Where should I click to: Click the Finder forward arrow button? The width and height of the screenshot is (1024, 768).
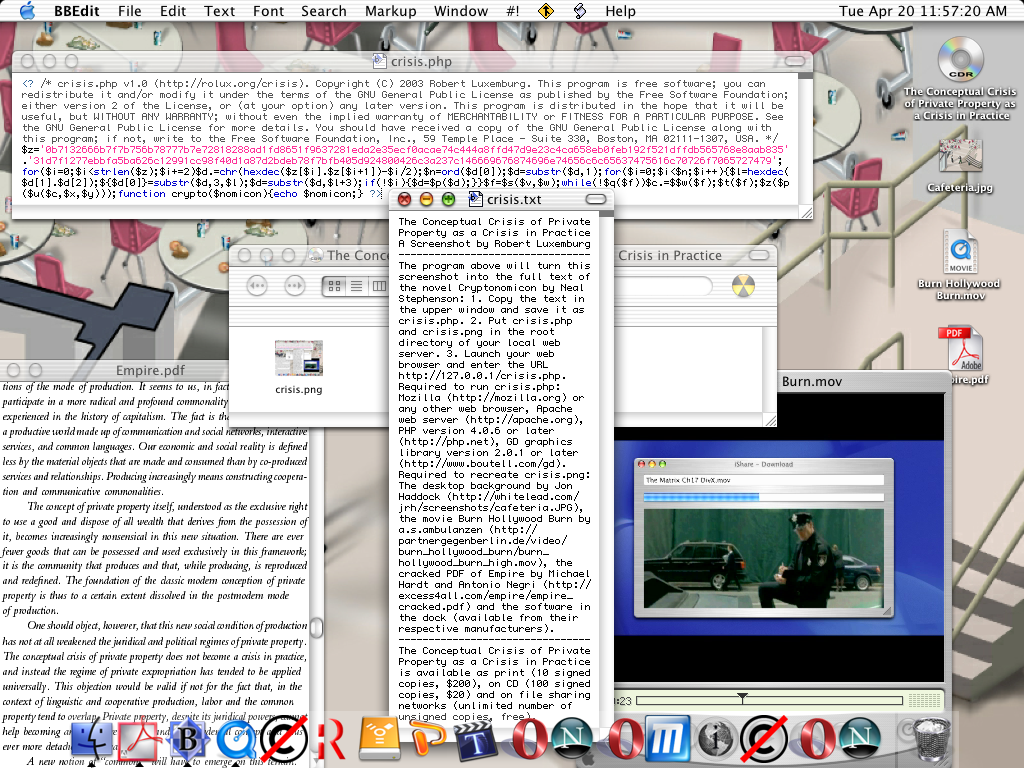point(294,286)
